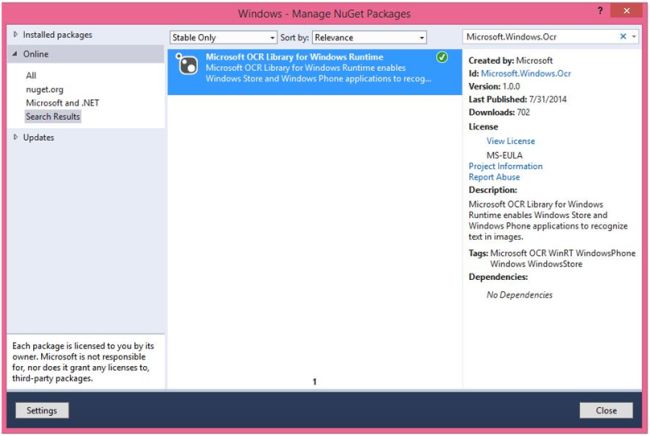Expand the Installed packages node
650x436 pixels.
pos(16,34)
